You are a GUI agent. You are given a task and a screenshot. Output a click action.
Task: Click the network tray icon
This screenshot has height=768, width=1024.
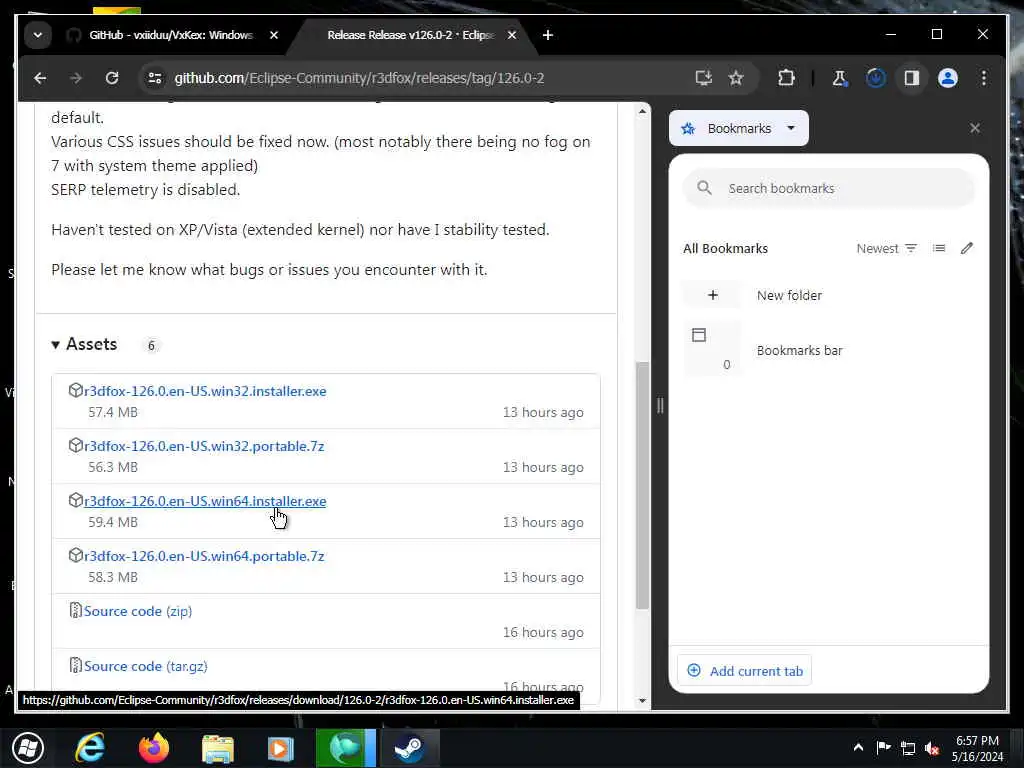908,748
